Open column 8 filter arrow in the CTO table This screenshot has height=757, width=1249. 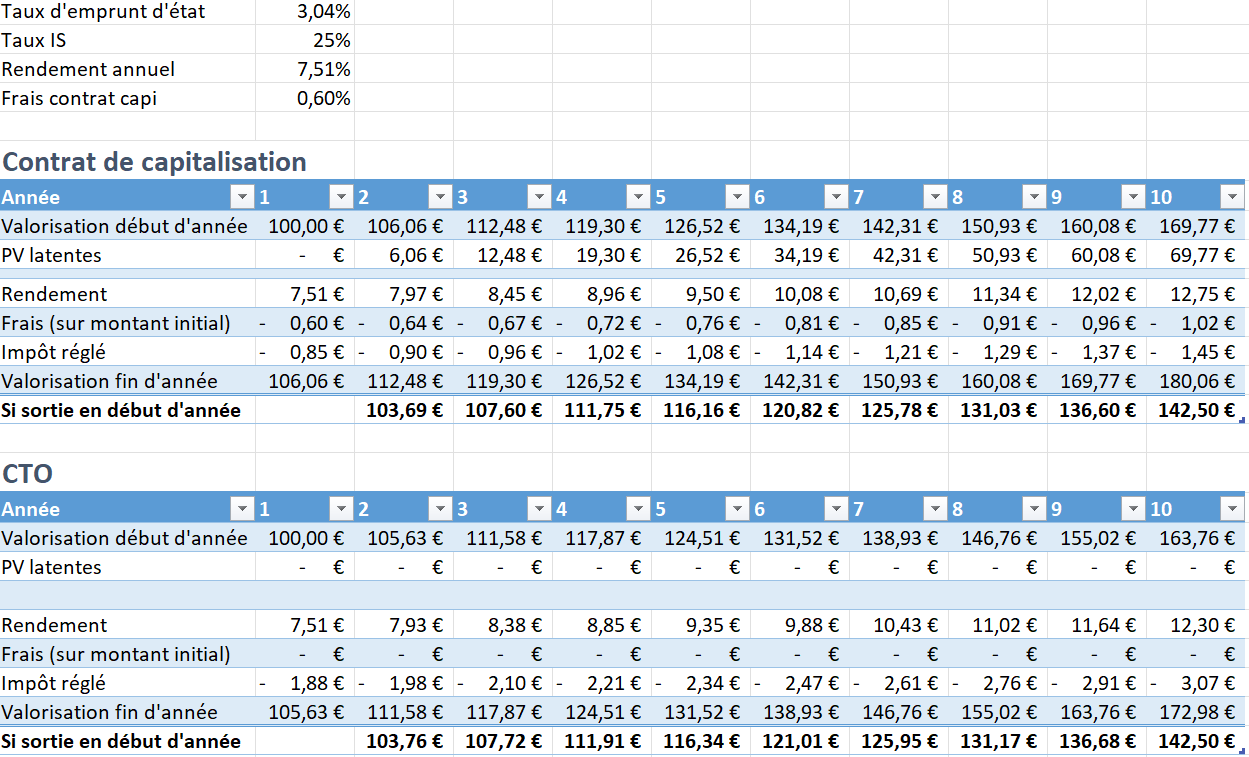pos(1033,509)
